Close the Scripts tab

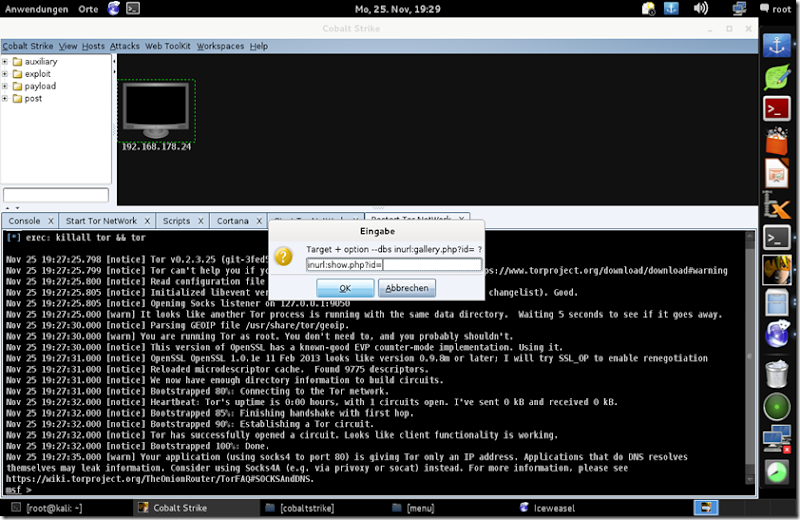point(201,221)
